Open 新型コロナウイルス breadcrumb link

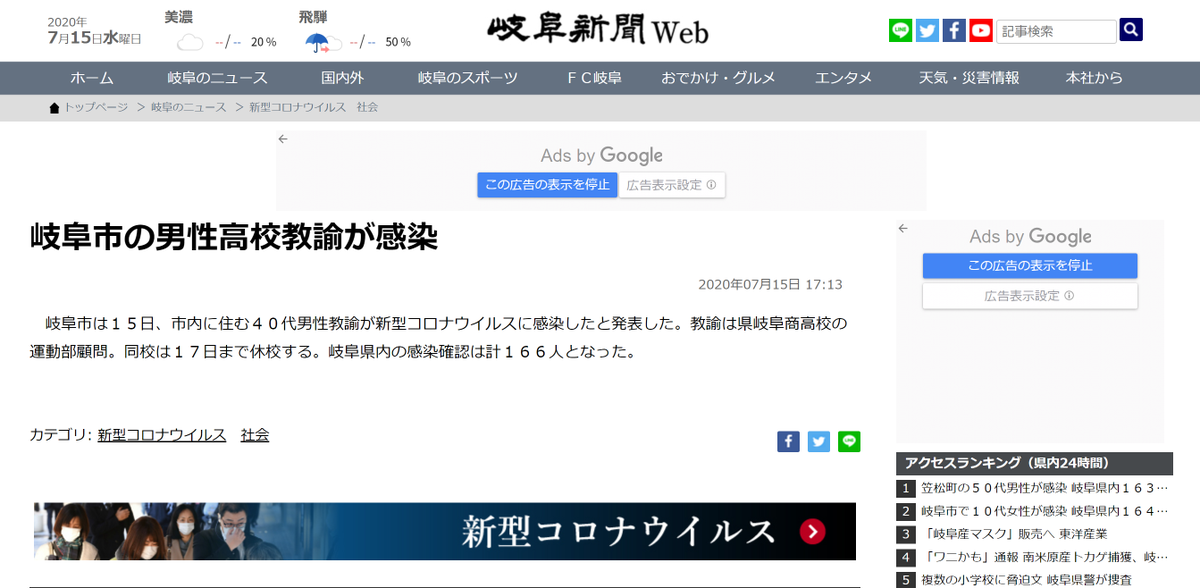pyautogui.click(x=297, y=108)
